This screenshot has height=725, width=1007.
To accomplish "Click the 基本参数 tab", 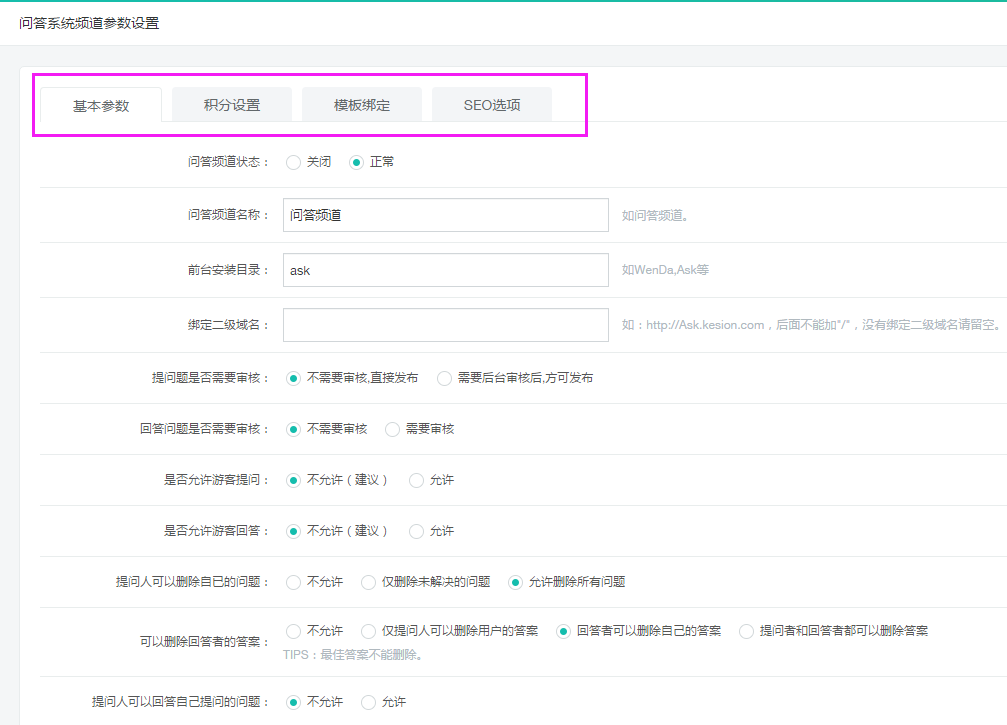I will coord(101,105).
